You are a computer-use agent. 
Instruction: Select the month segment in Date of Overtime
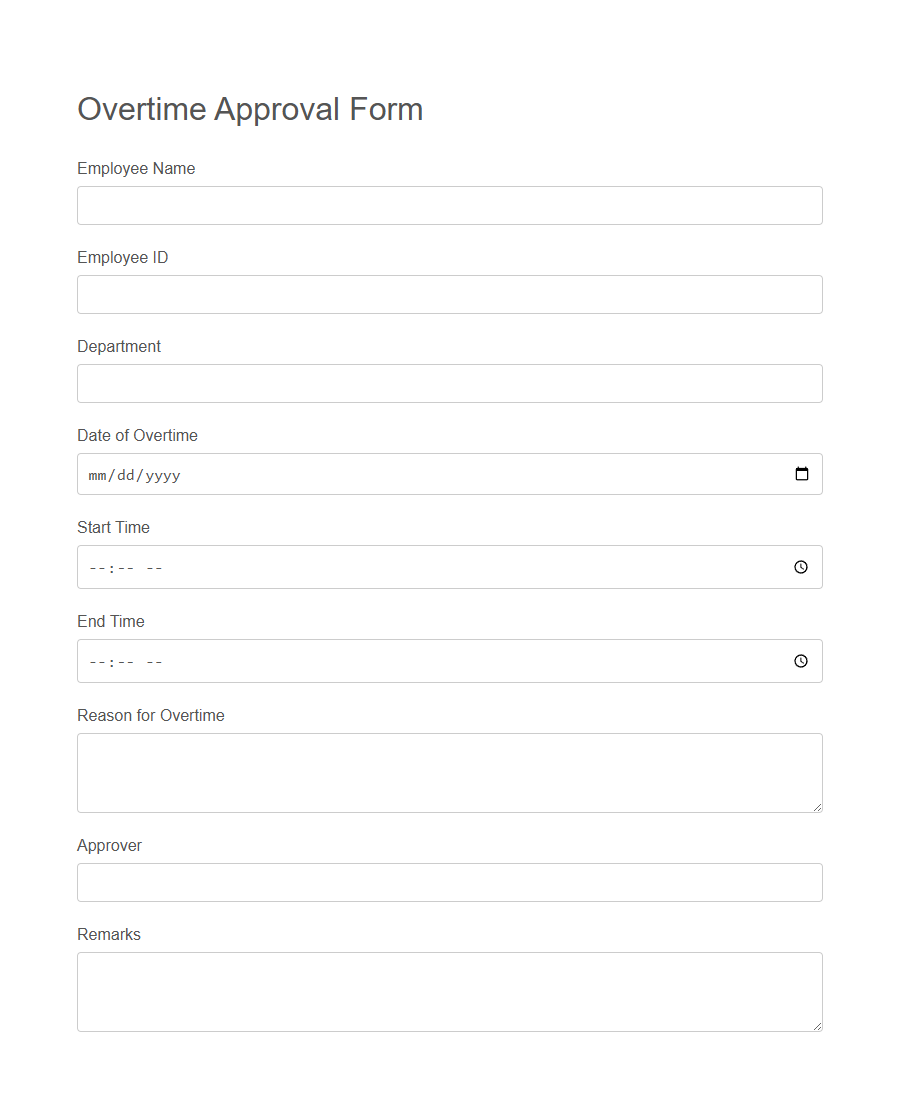(x=97, y=475)
